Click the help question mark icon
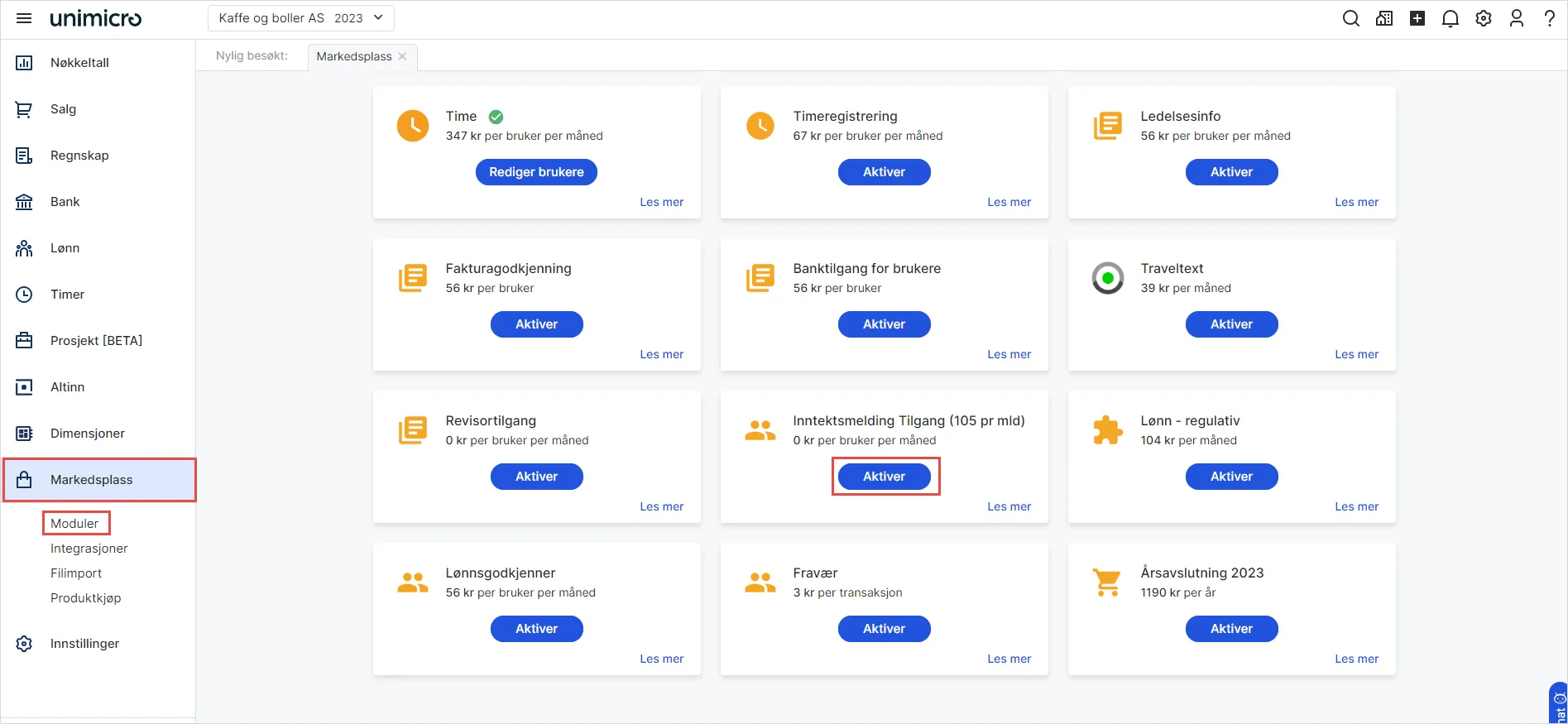The width and height of the screenshot is (1568, 724). coord(1550,18)
